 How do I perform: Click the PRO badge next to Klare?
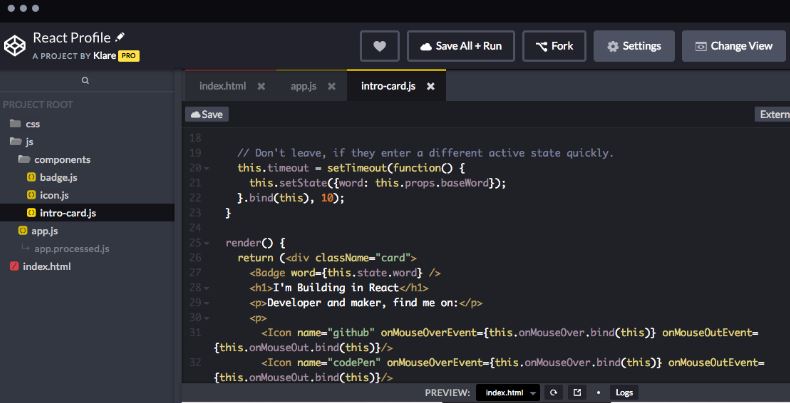point(128,56)
